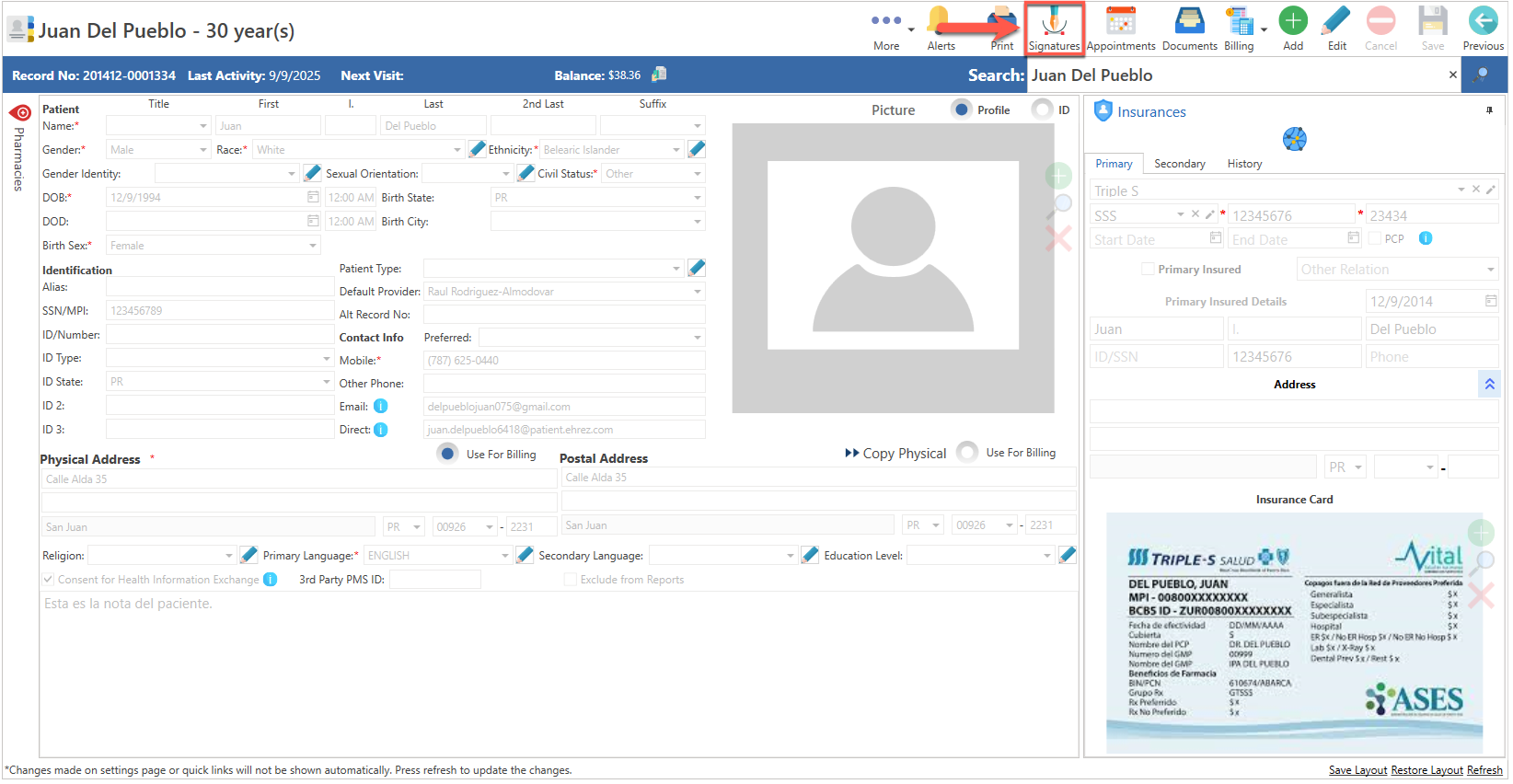This screenshot has width=1513, height=784.
Task: Click the Mobile phone field
Action: click(564, 361)
